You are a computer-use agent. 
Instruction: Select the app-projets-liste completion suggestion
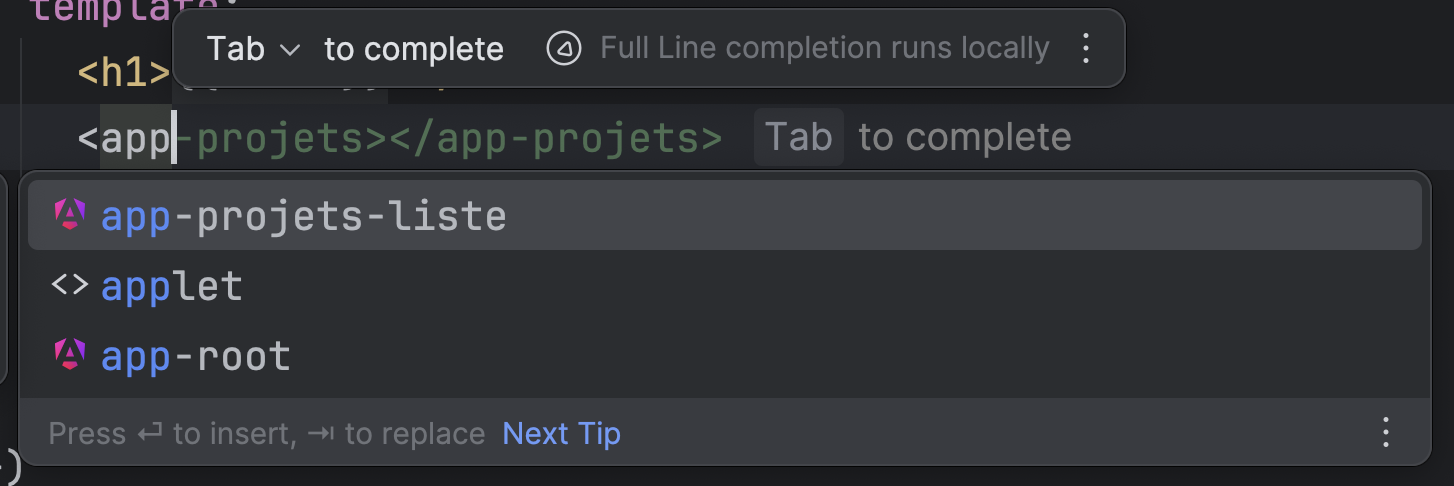coord(724,216)
